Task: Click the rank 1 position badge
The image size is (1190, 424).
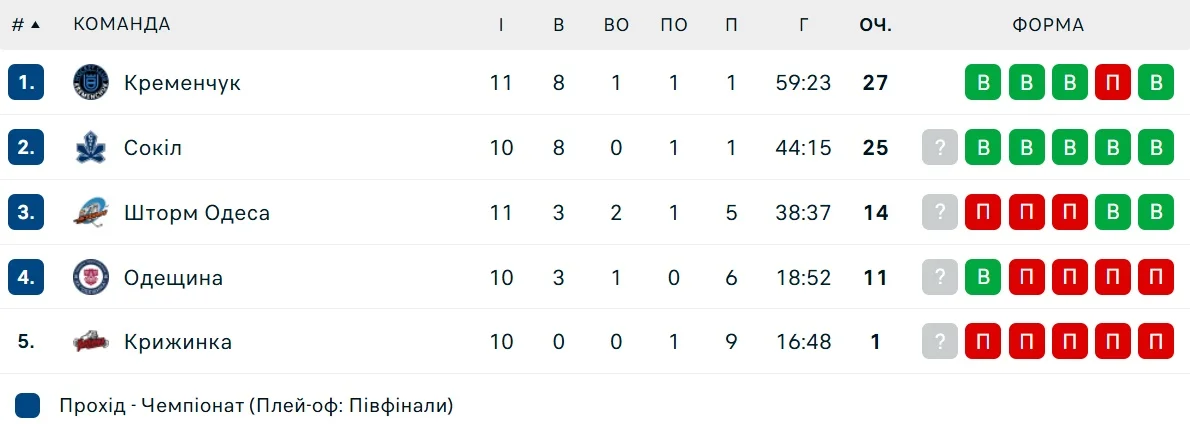Action: click(26, 83)
